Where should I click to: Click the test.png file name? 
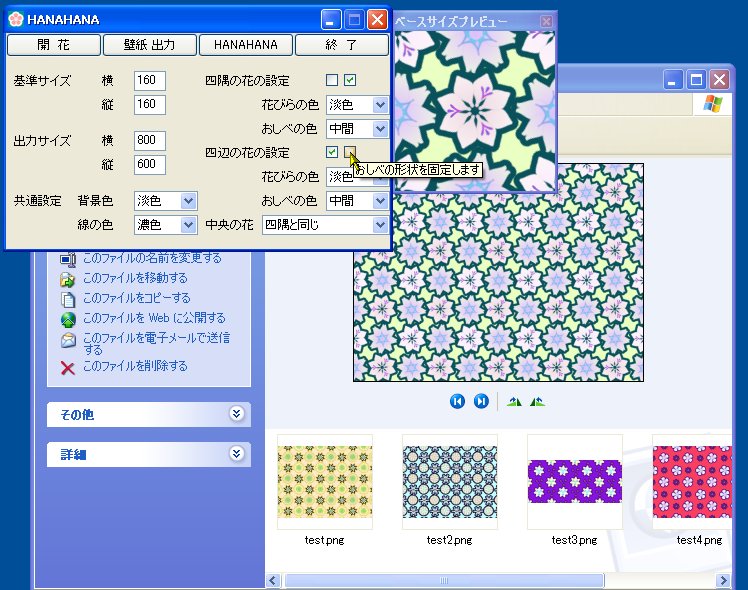click(x=324, y=540)
